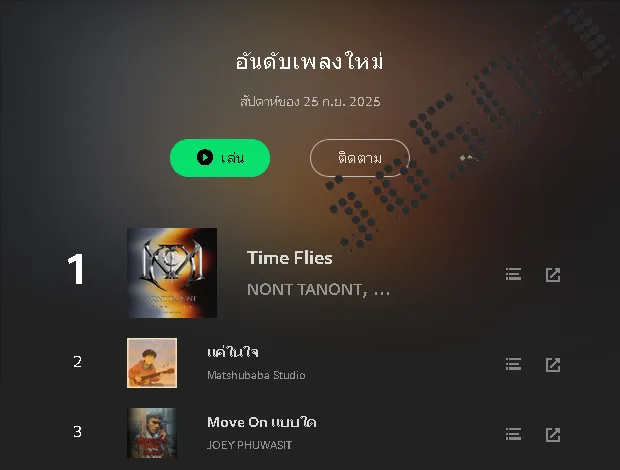Select the แค่ในใจ song title
Viewport: 620px width, 470px height.
coord(233,351)
